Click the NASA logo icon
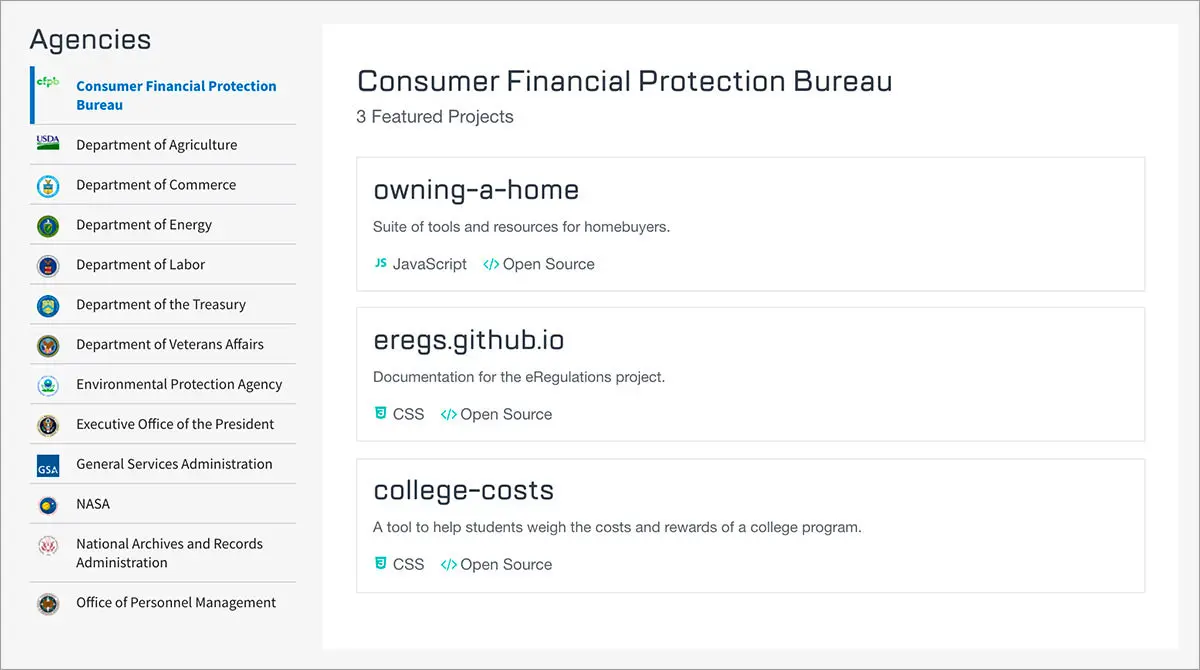The image size is (1200, 670). [x=48, y=505]
